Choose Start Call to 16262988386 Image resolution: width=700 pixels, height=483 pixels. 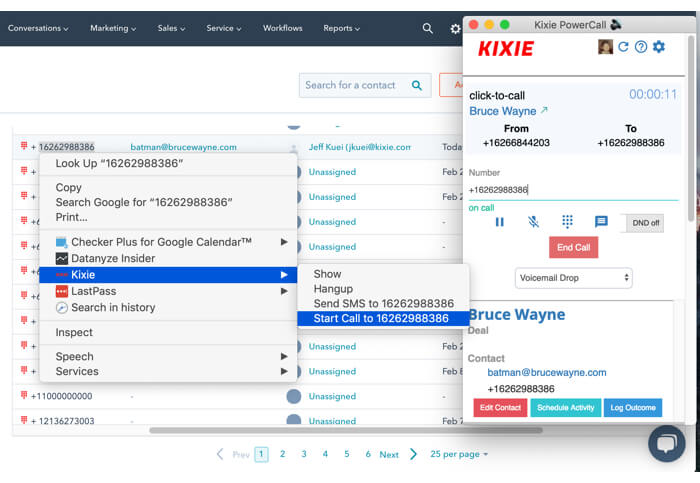coord(383,318)
